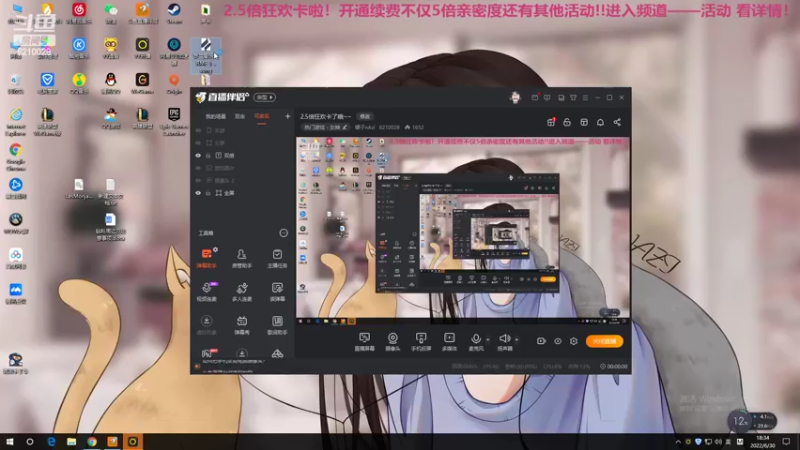Image resolution: width=800 pixels, height=450 pixels.
Task: Add a 多媒体 multimedia source
Action: pos(449,342)
